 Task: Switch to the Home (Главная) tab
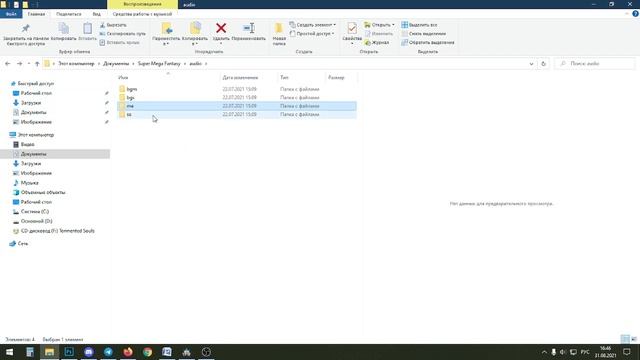36,14
